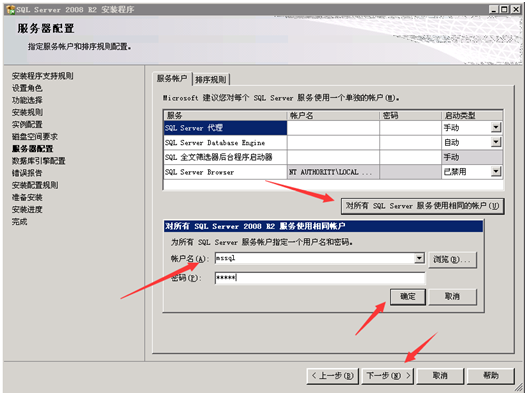Click the 帐户名 column header
Viewport: 527px width, 395px height.
click(x=333, y=116)
